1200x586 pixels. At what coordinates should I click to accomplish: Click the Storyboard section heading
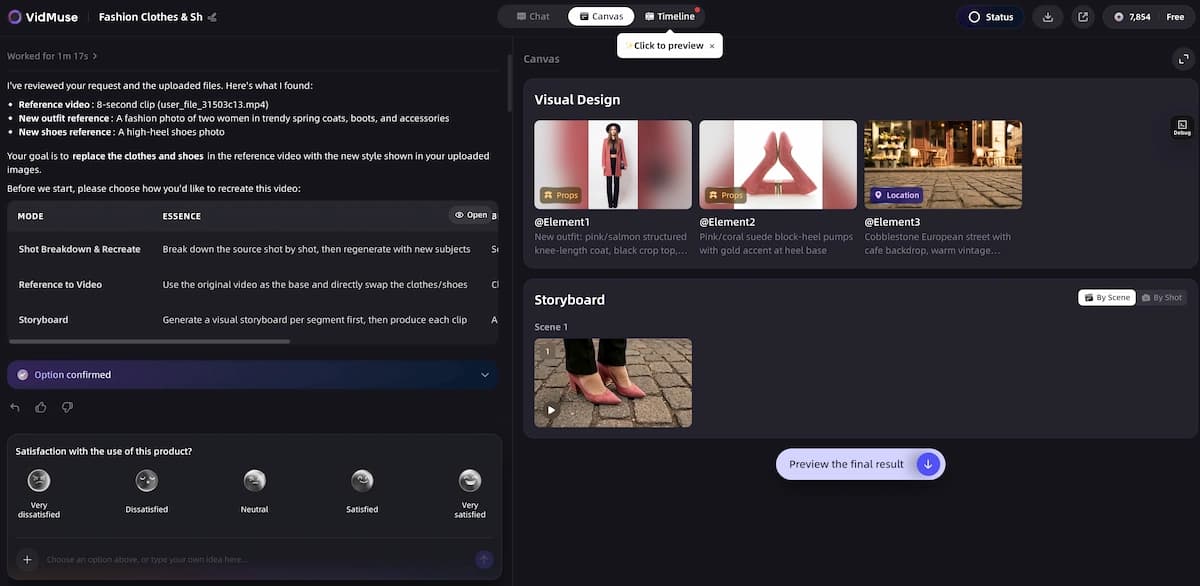click(569, 300)
